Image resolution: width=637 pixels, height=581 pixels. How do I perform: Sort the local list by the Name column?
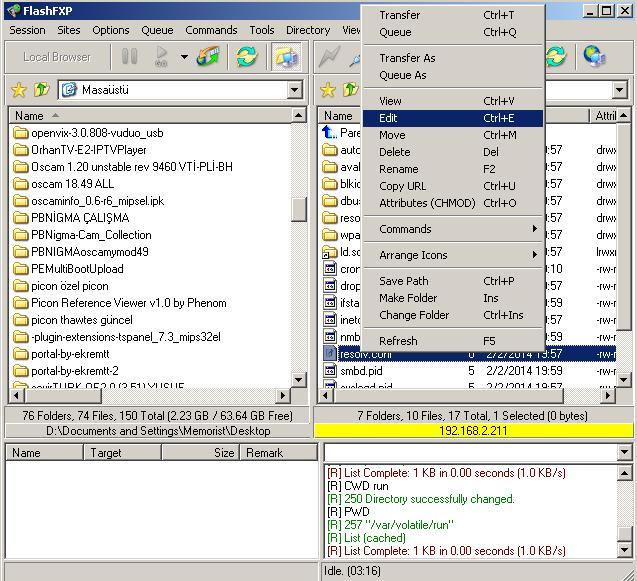click(150, 116)
